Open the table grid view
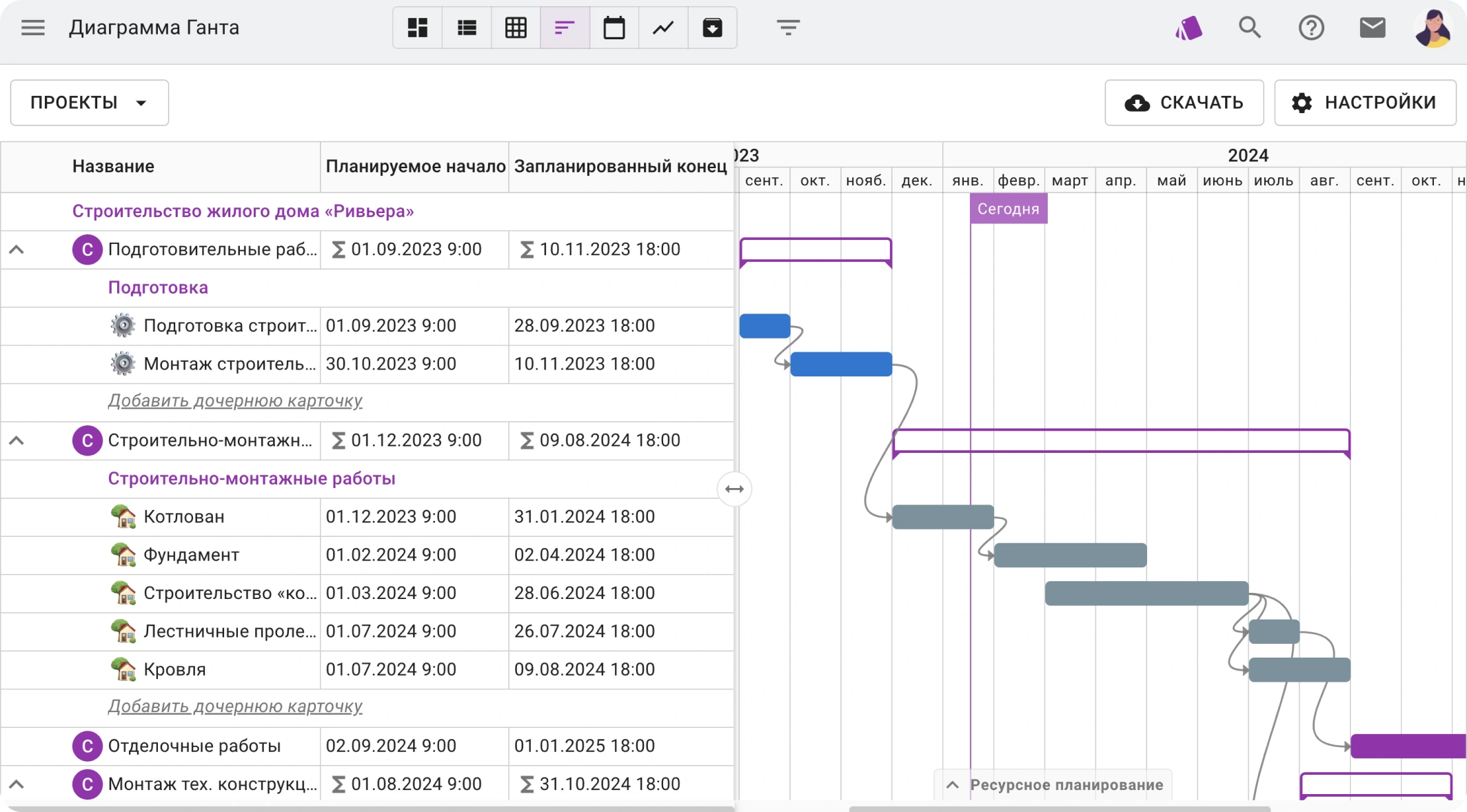Screen dimensions: 1467x812 click(x=516, y=28)
